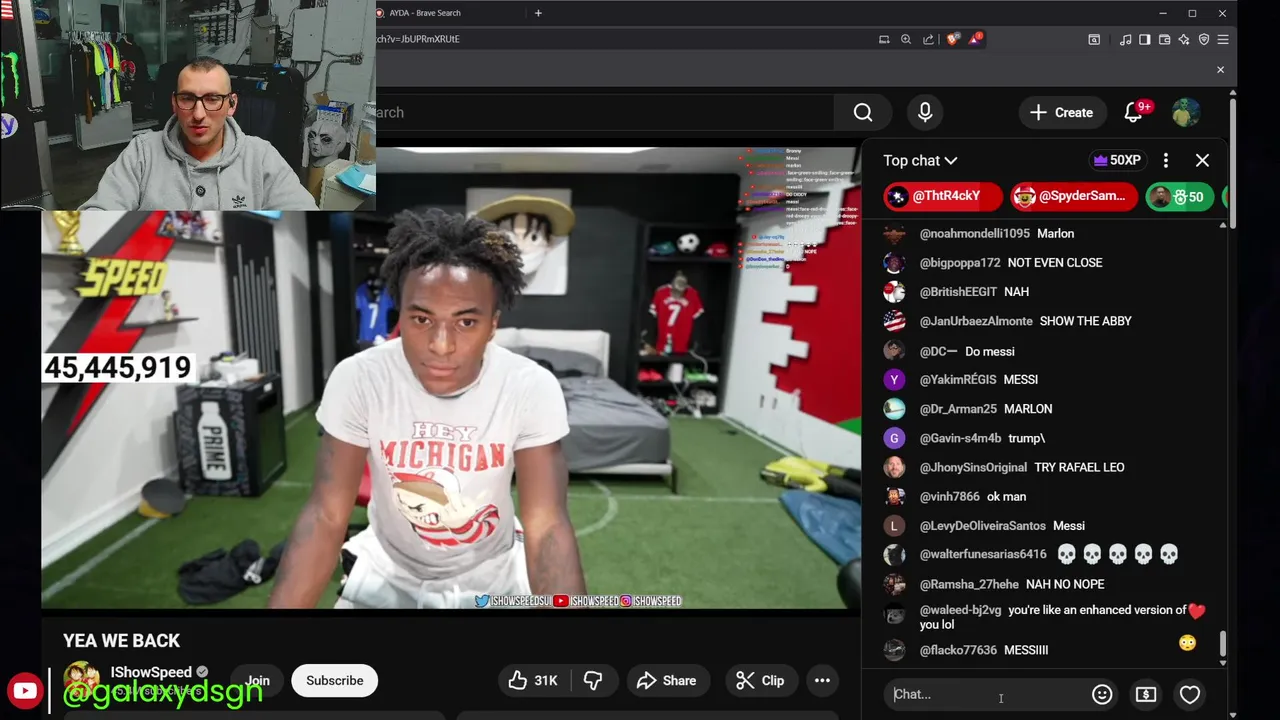
Task: Click the Join membership button
Action: [x=258, y=681]
